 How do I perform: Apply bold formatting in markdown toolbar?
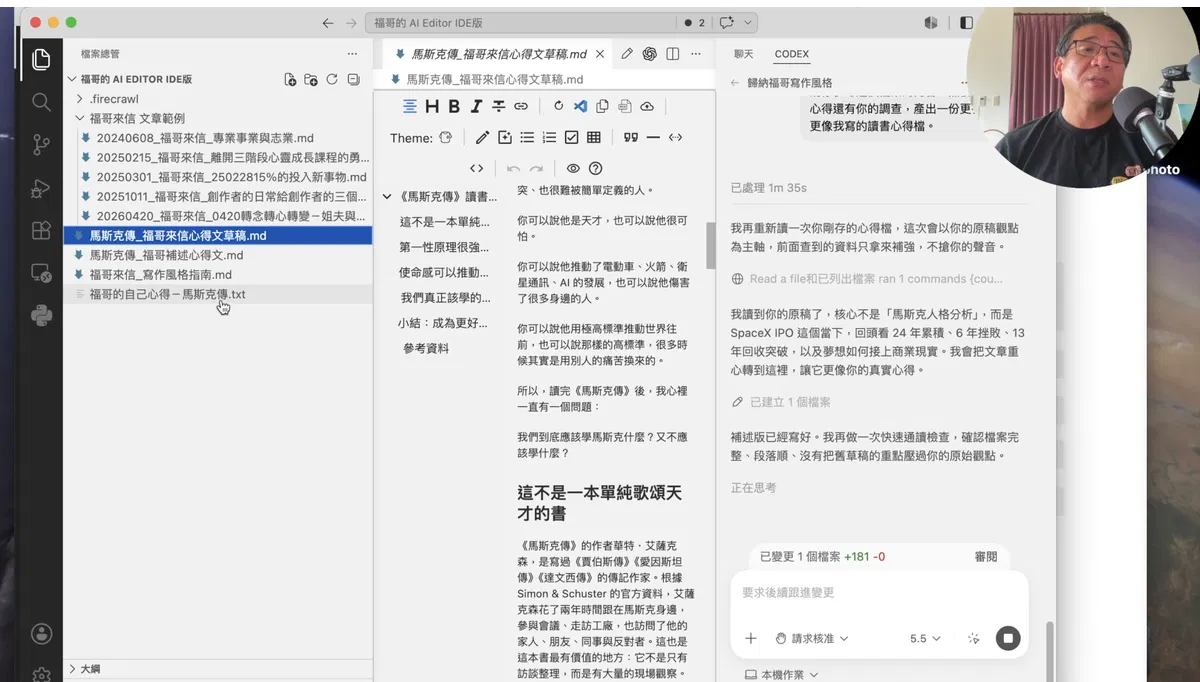tap(454, 106)
